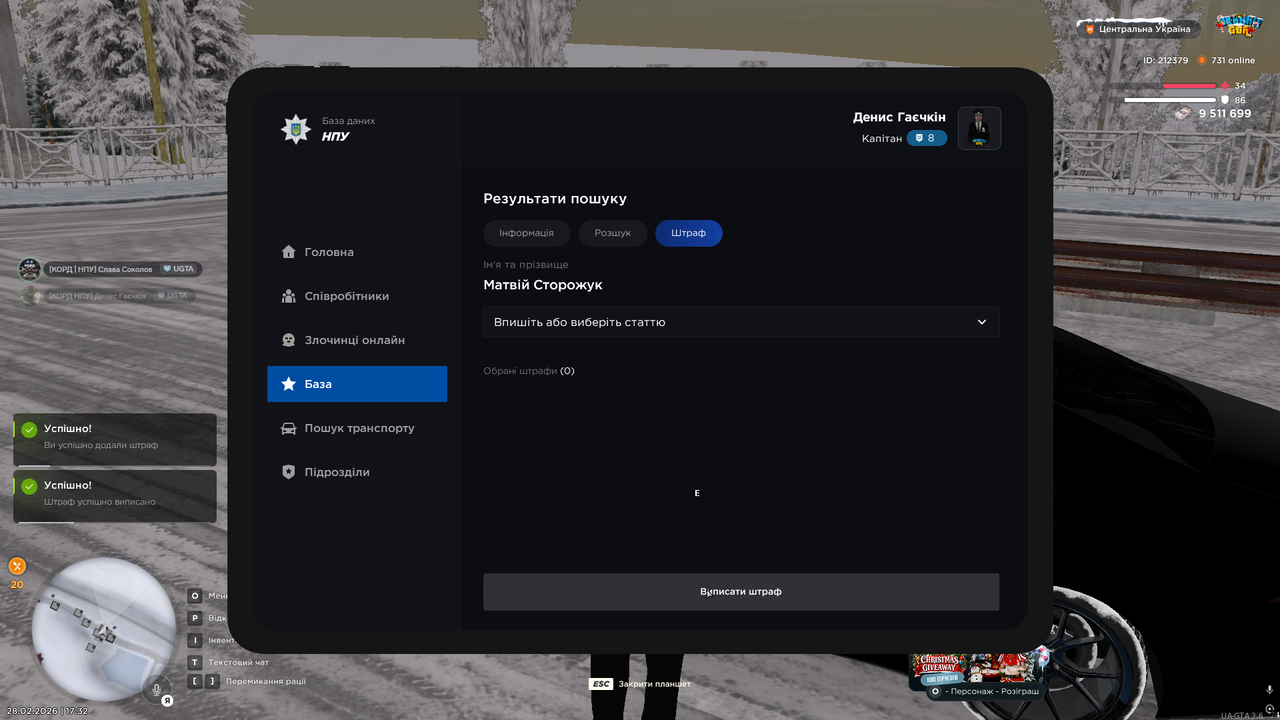
Task: Click the 'Обрані штрафи (0)' label
Action: [529, 371]
